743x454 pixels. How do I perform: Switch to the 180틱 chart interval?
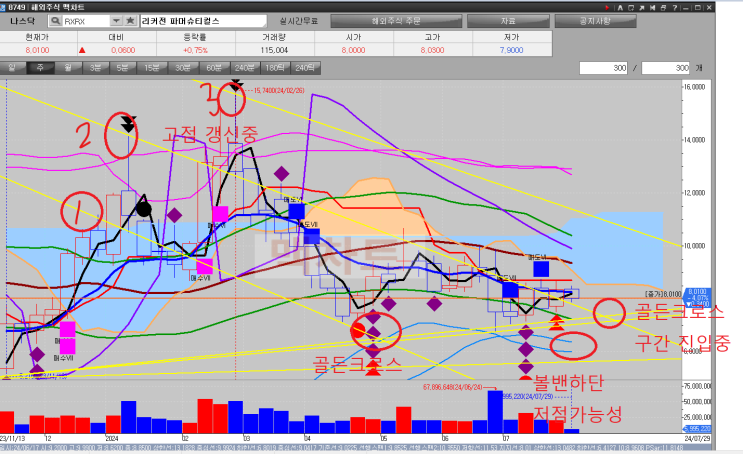click(x=275, y=68)
